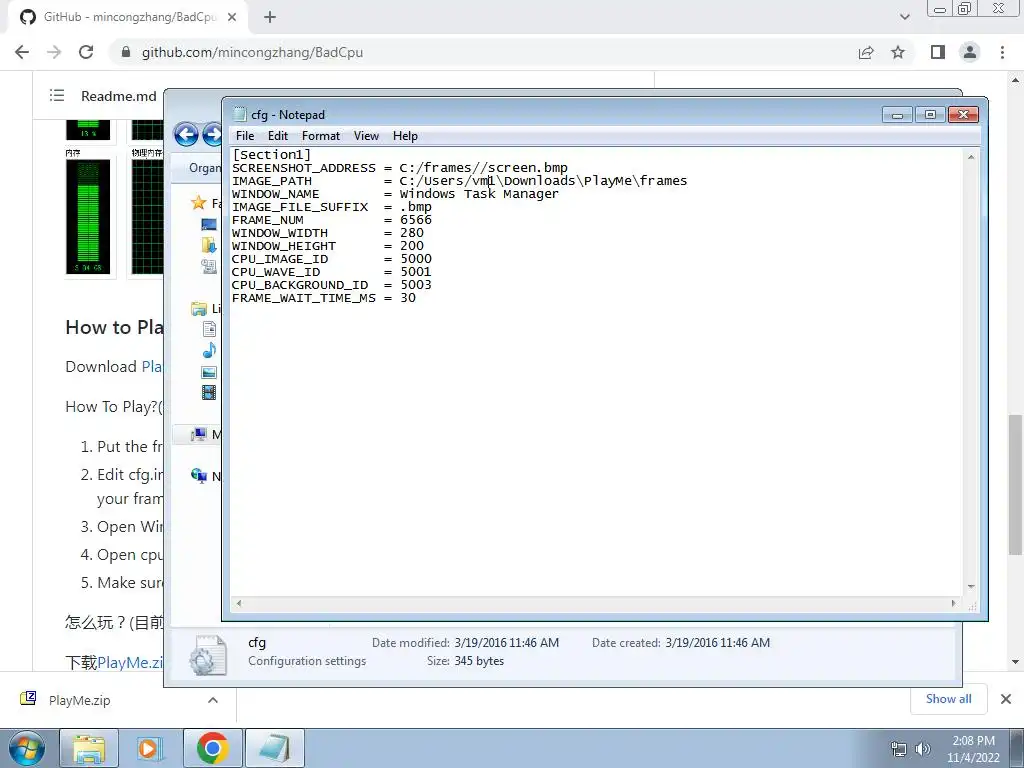
Task: Open the Windows Start button
Action: pos(27,748)
